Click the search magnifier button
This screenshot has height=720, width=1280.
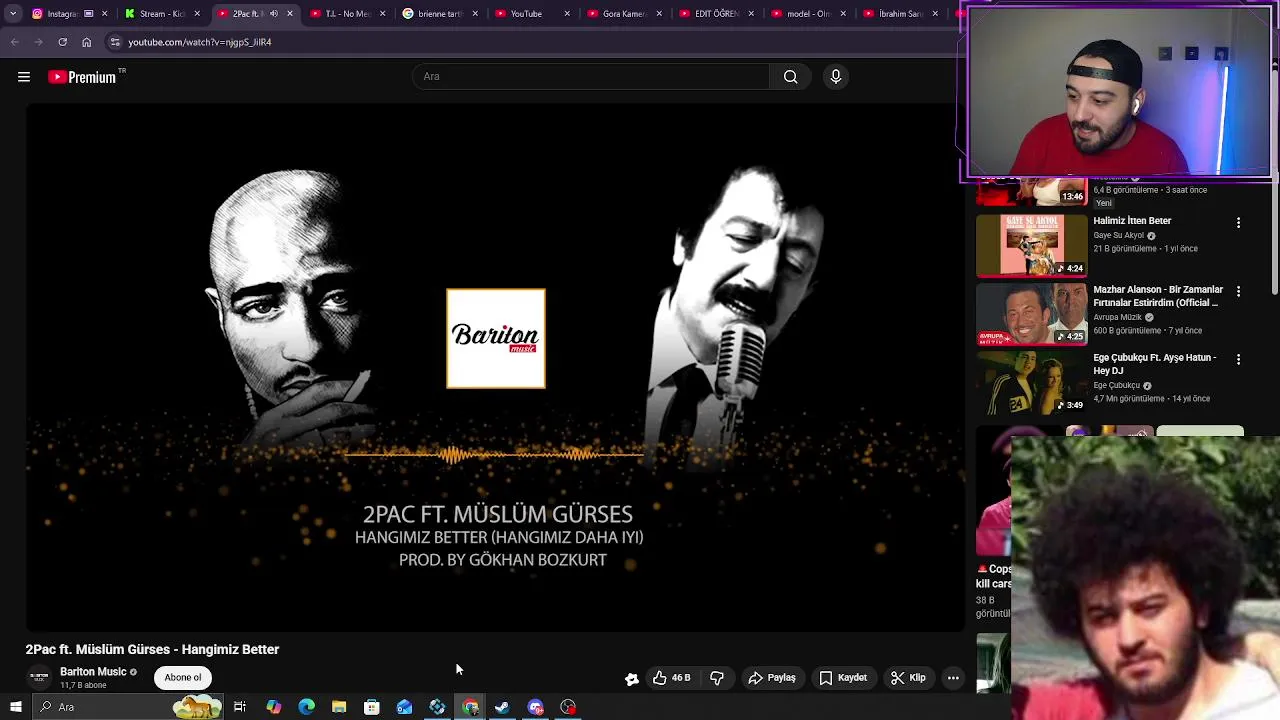[x=790, y=76]
